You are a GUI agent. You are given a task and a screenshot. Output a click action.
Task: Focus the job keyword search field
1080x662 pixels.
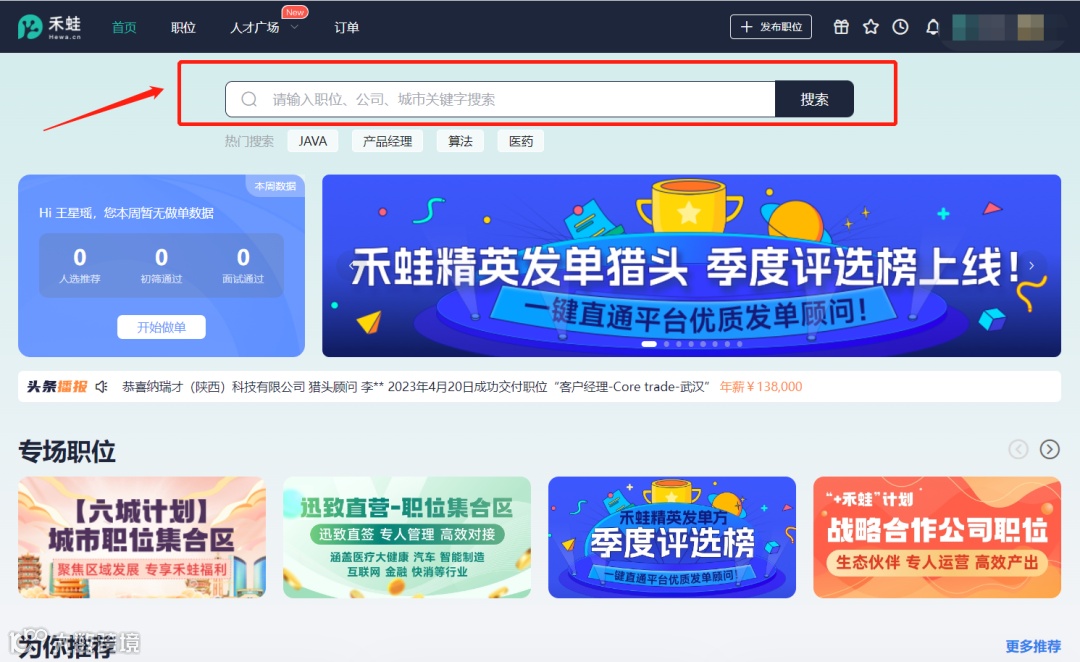(500, 99)
